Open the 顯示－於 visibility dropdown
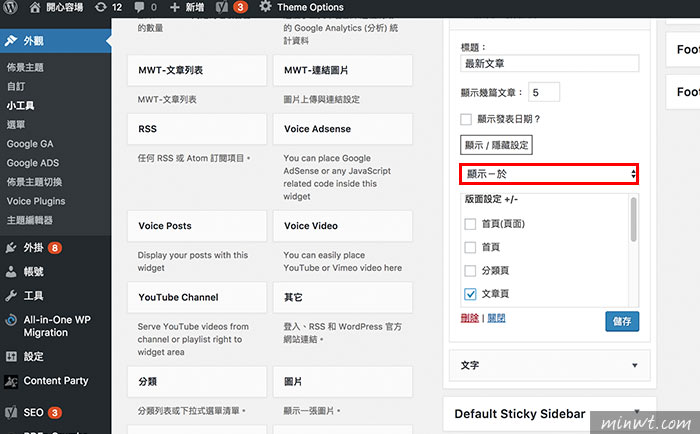 click(x=549, y=174)
